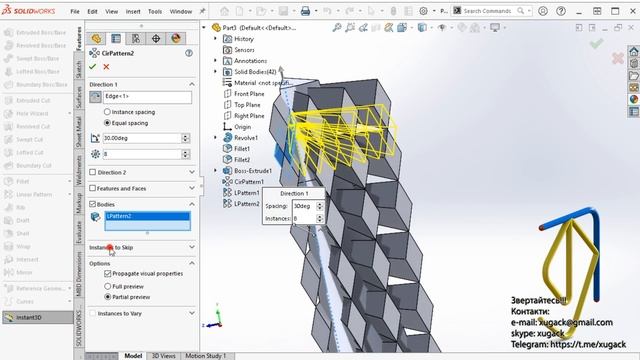Open the View menu
Image resolution: width=640 pixels, height=360 pixels.
point(111,11)
